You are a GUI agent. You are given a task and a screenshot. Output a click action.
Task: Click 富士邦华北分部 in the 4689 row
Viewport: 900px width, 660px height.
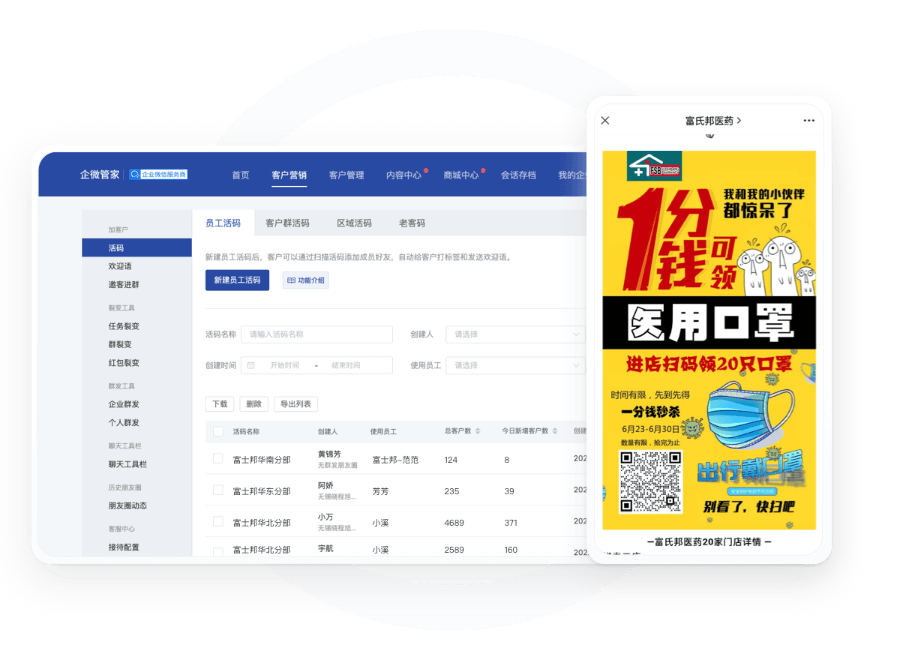pyautogui.click(x=262, y=523)
